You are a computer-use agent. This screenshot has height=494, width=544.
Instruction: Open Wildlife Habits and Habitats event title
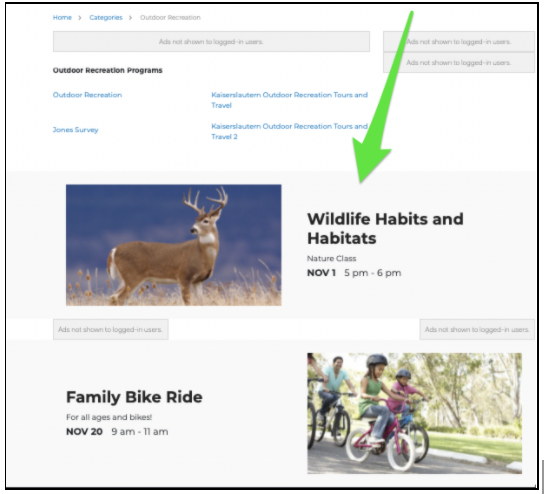pyautogui.click(x=385, y=229)
